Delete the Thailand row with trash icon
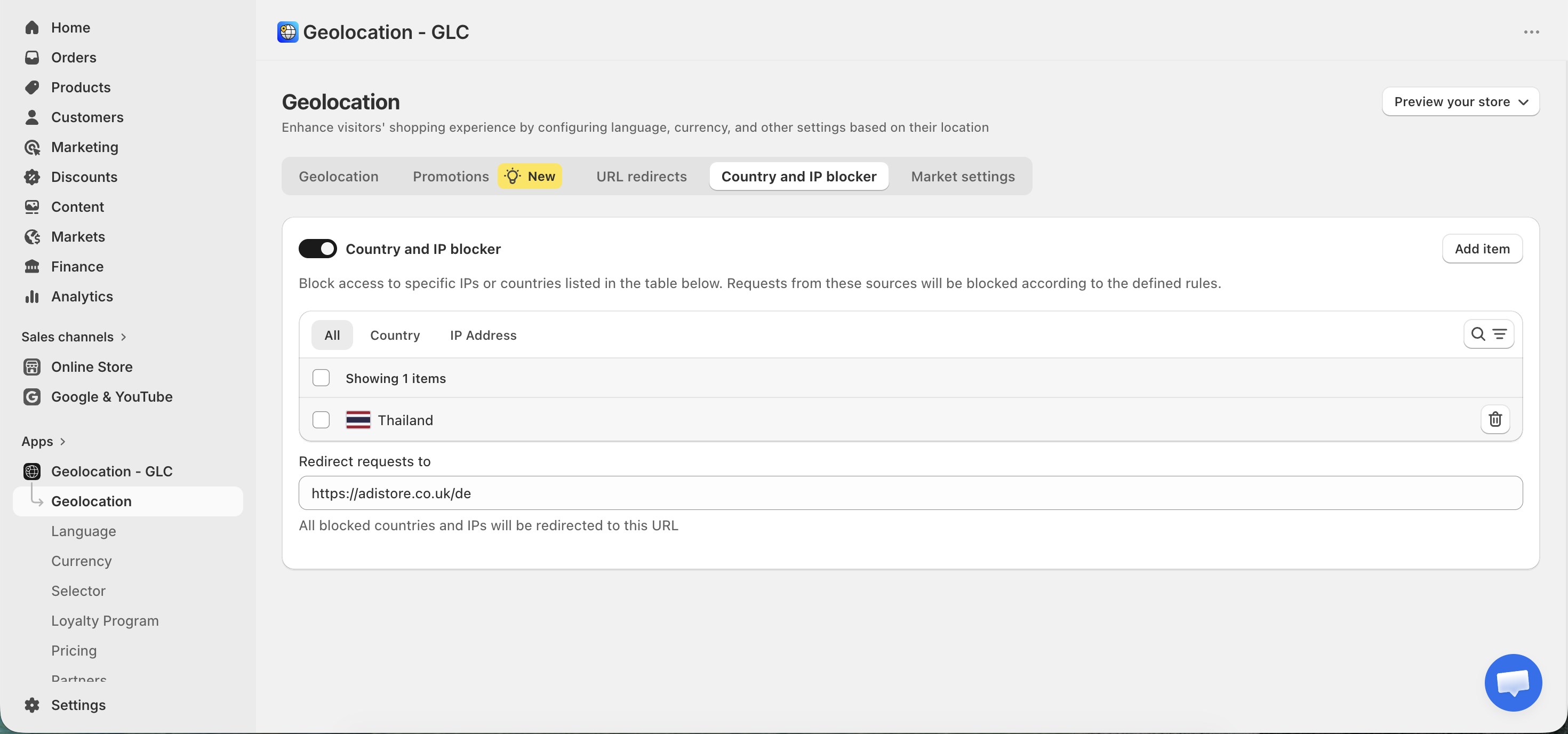 pyautogui.click(x=1495, y=419)
